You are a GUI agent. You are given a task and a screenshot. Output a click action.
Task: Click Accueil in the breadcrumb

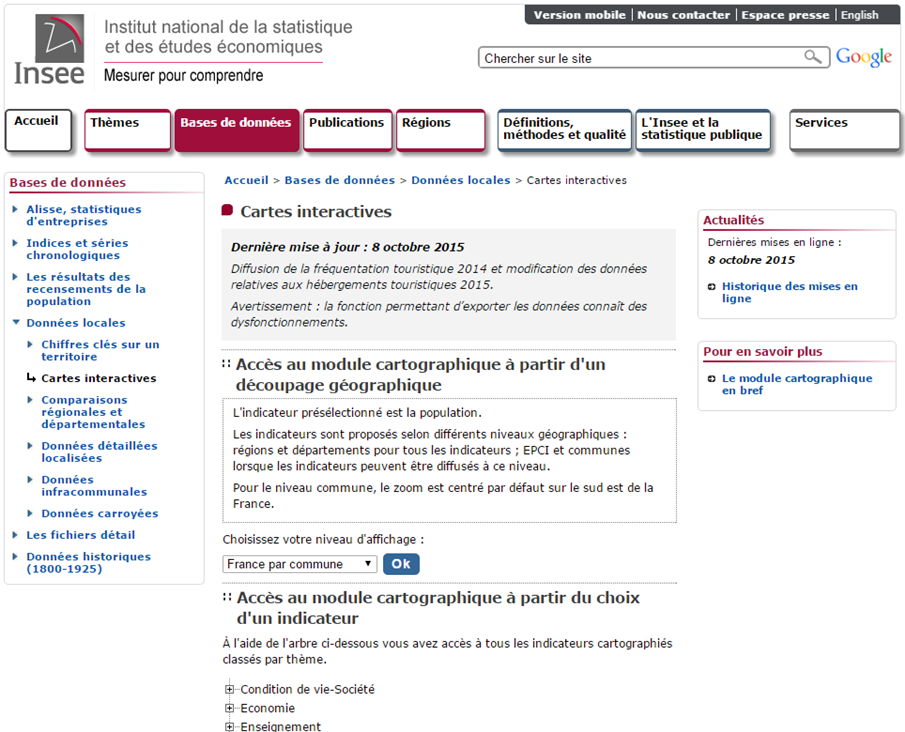[246, 180]
